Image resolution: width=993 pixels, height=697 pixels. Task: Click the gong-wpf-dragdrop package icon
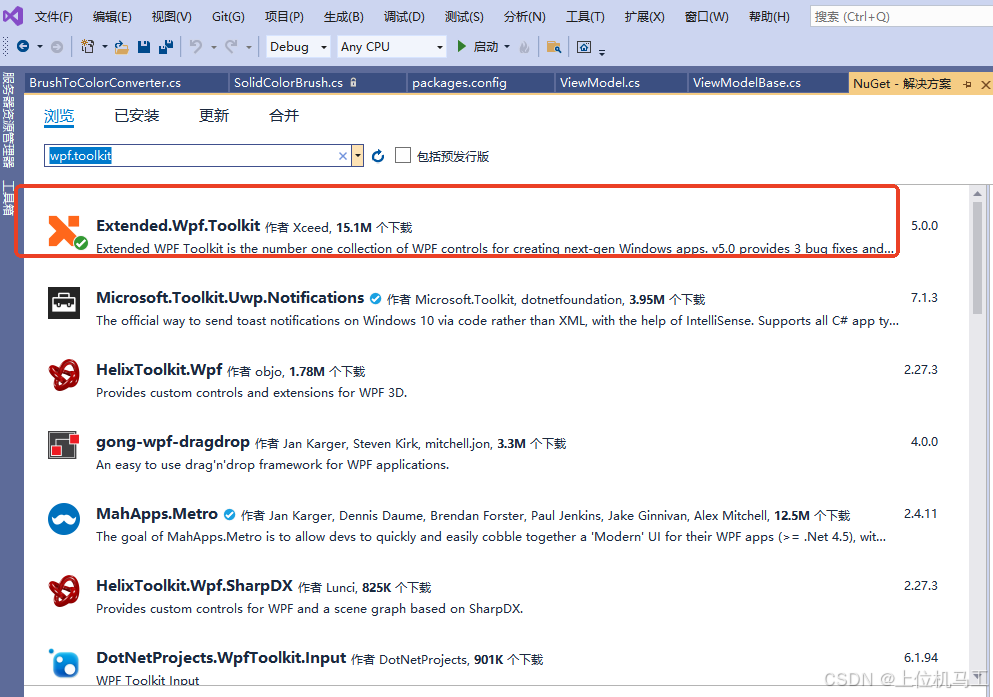coord(64,446)
